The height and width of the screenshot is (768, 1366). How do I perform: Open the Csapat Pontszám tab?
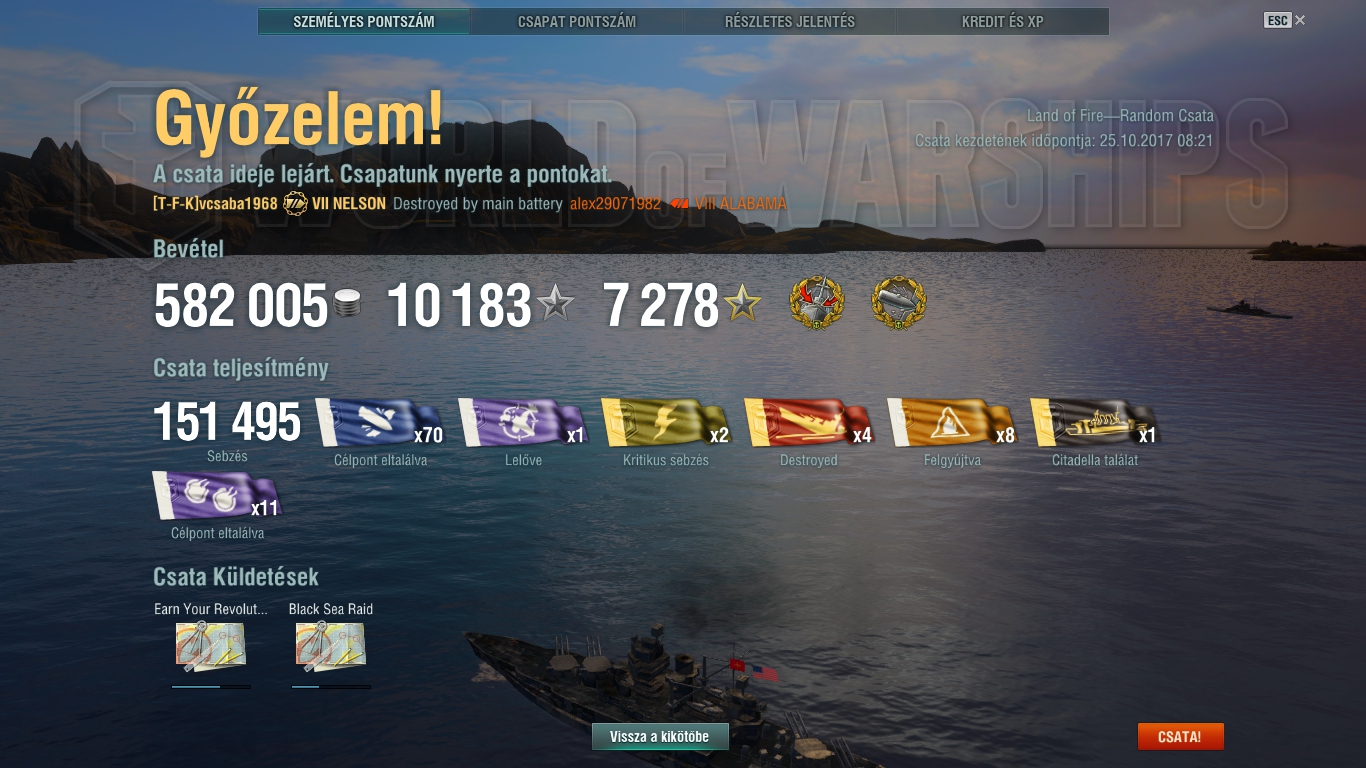pos(577,21)
